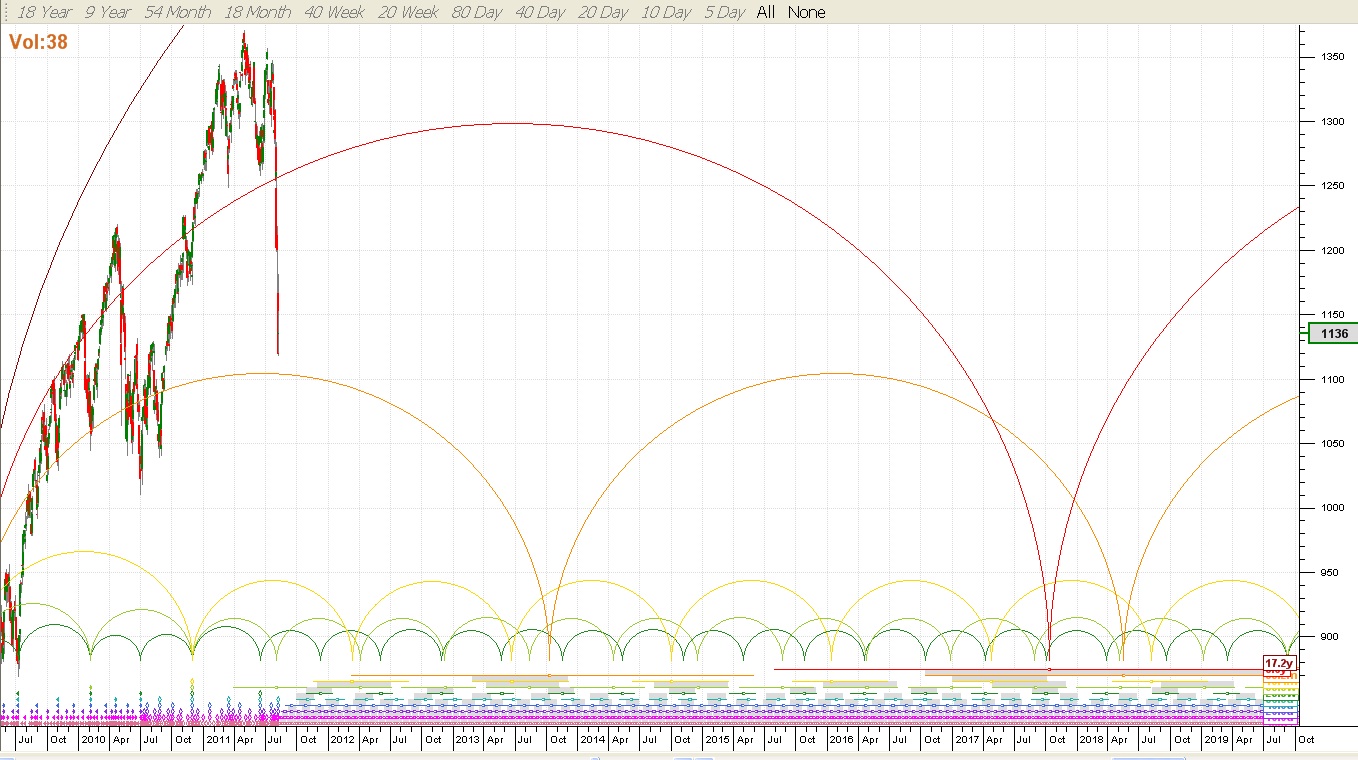Grab the toolbar grip left of 18 Year
The width and height of the screenshot is (1358, 760).
click(x=4, y=12)
